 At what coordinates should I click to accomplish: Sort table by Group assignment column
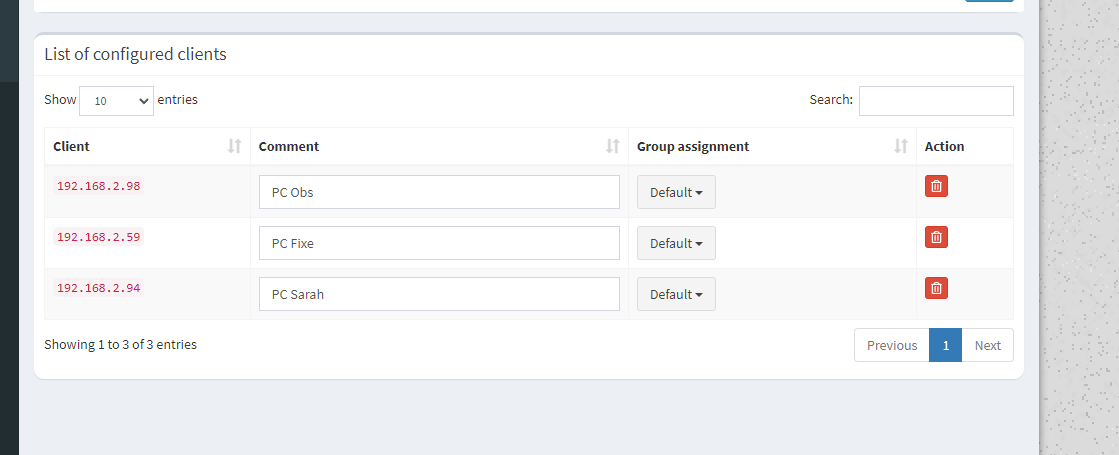point(772,146)
